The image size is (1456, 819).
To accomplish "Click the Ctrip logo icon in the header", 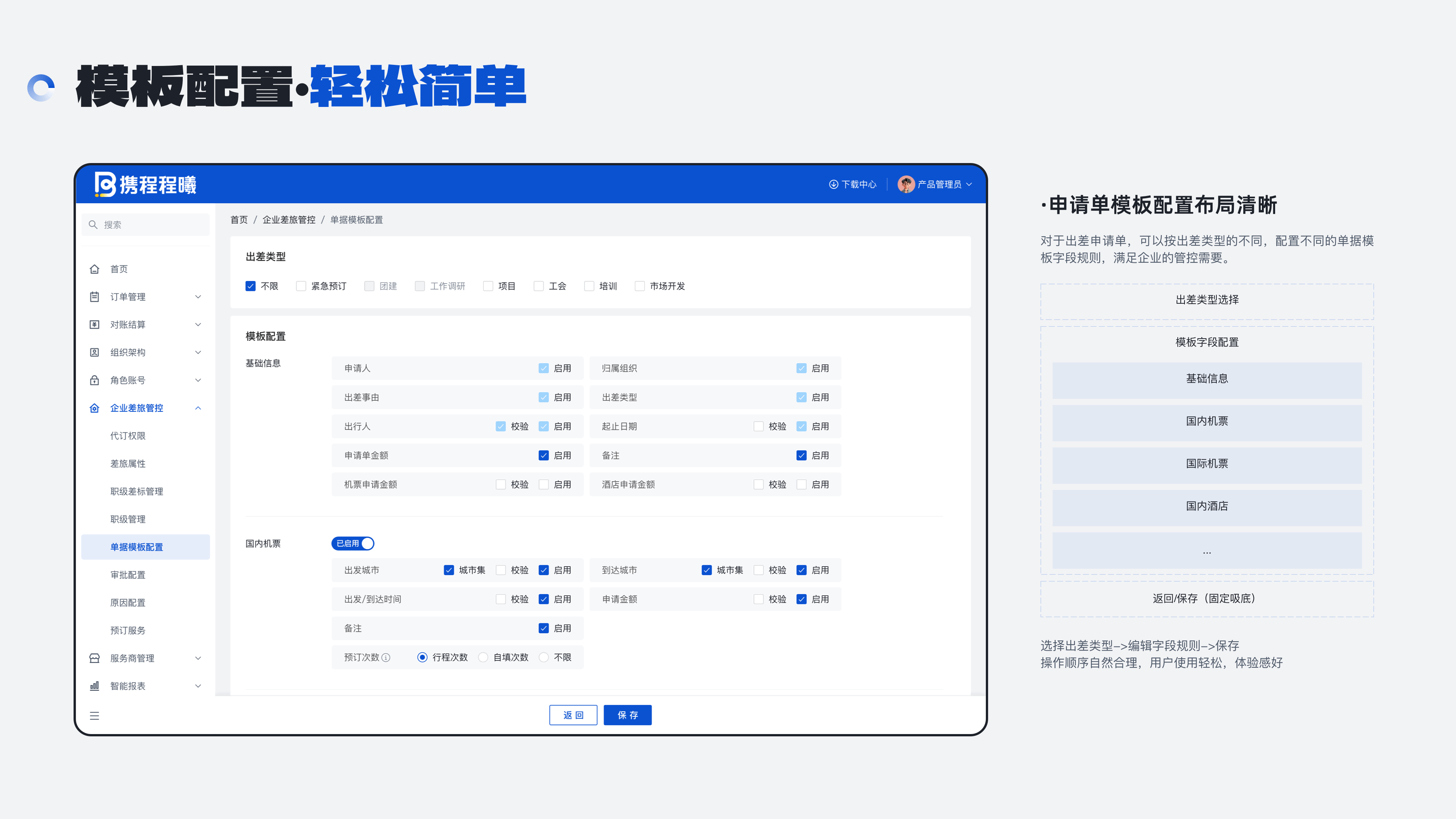I will pyautogui.click(x=105, y=184).
